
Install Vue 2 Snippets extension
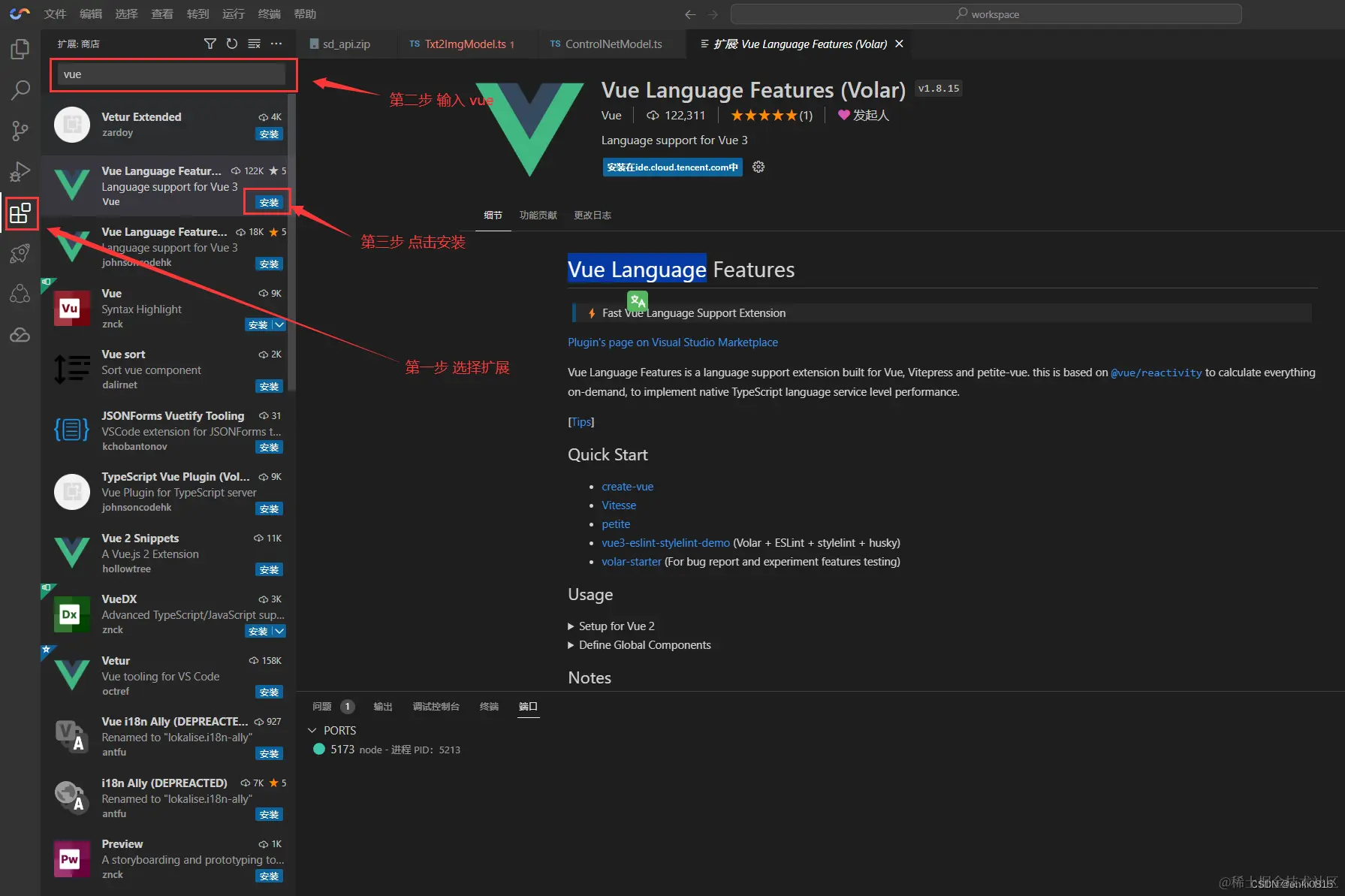coord(269,569)
